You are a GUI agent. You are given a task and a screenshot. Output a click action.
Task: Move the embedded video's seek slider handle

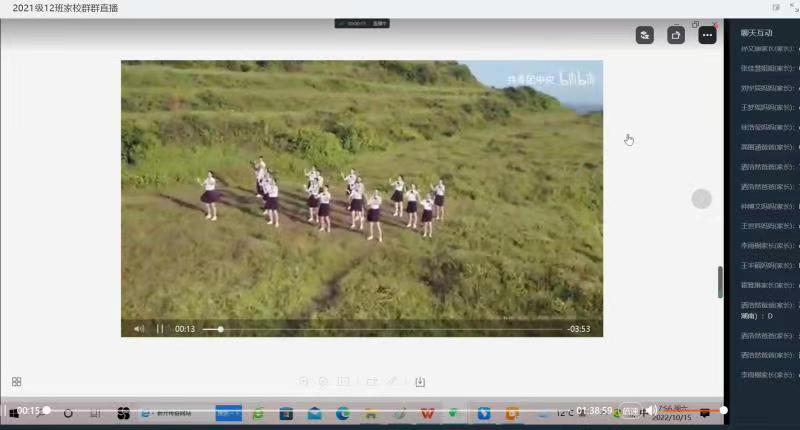pyautogui.click(x=220, y=330)
